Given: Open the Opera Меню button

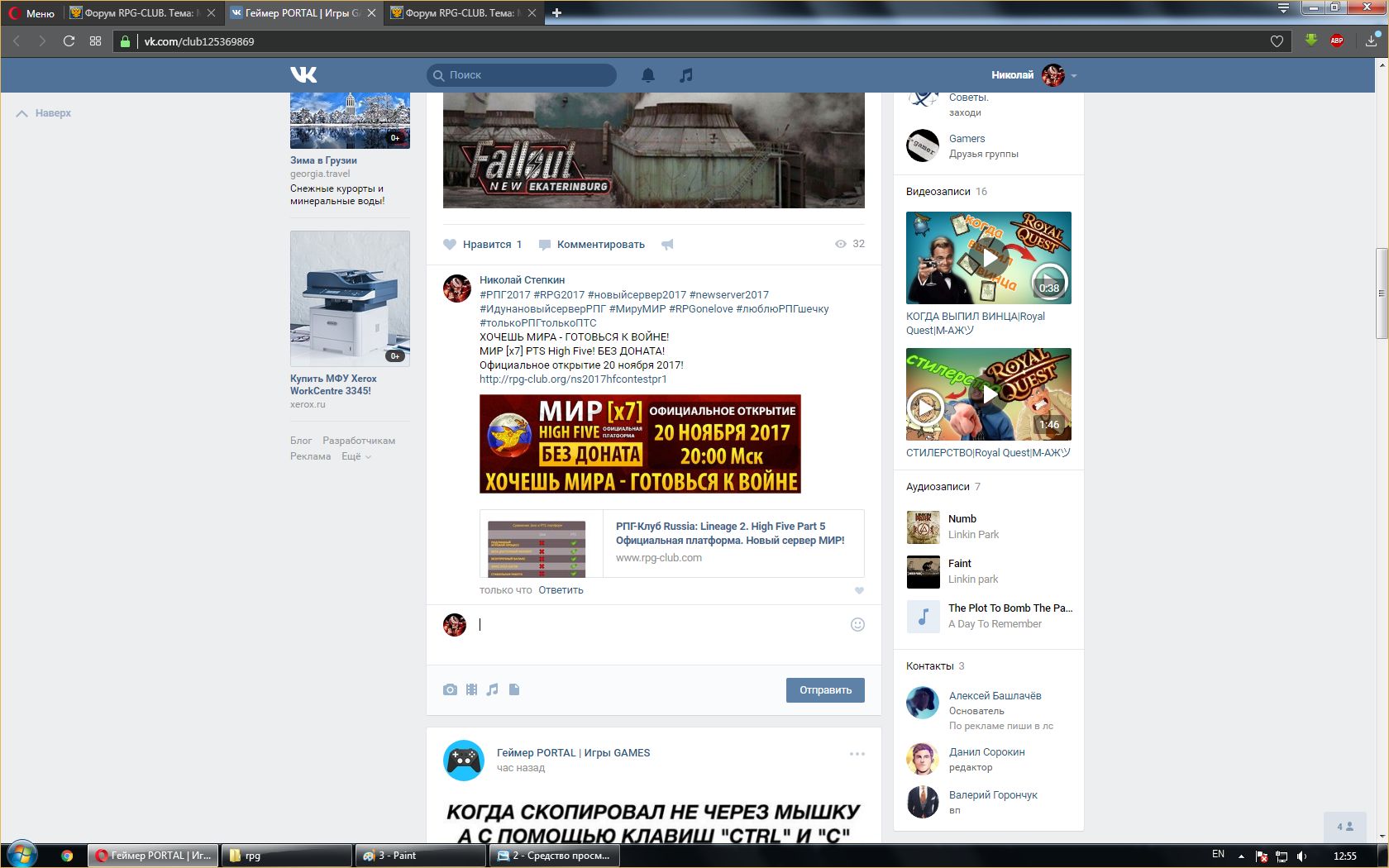Looking at the screenshot, I should pyautogui.click(x=31, y=13).
